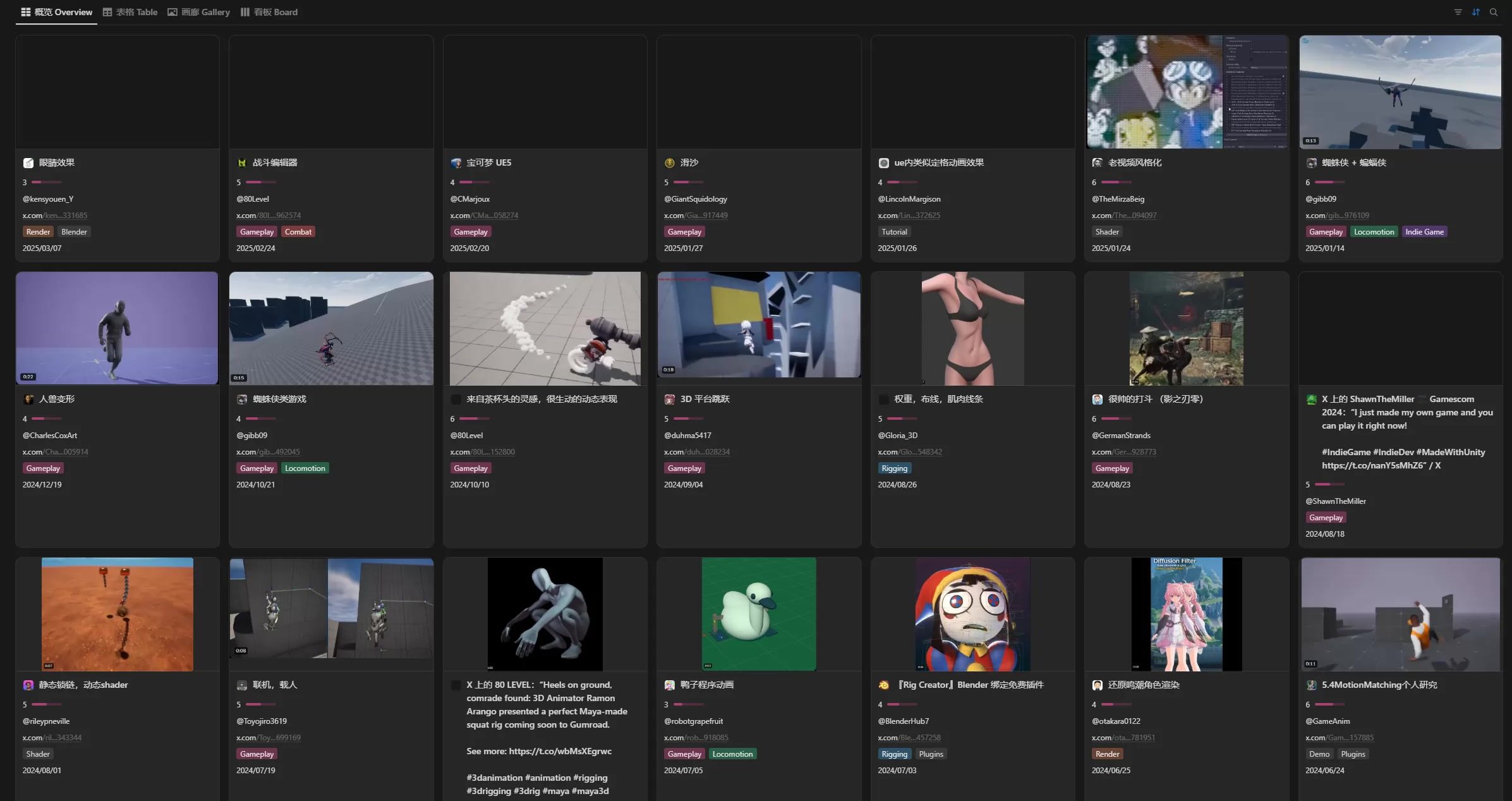The width and height of the screenshot is (1512, 801).
Task: Click Shader tag on 静态锁链 card
Action: [38, 754]
